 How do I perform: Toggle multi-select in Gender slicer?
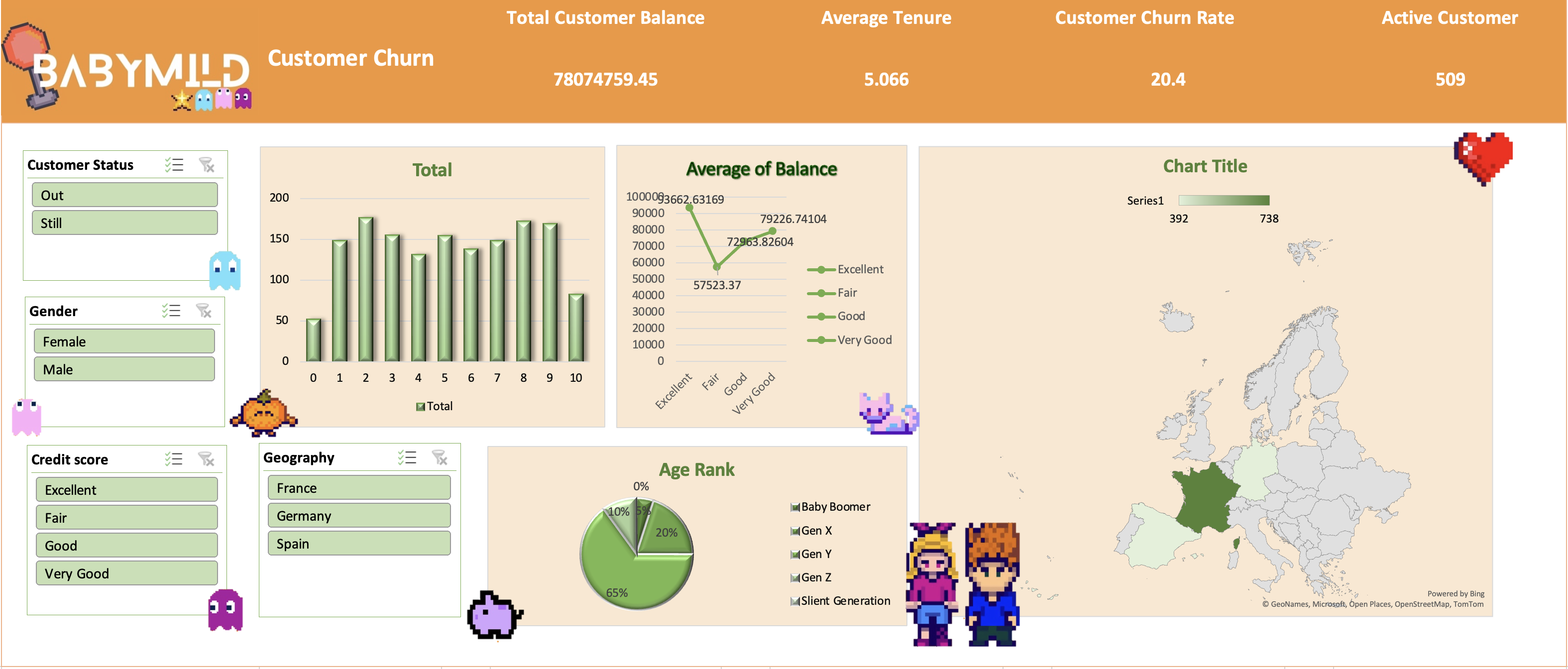(171, 311)
